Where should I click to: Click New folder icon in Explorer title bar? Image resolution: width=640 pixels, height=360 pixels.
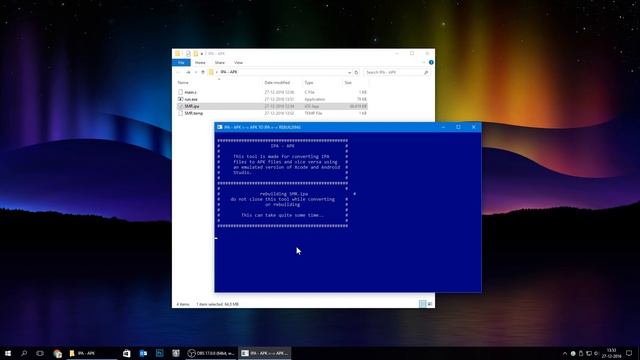point(196,53)
